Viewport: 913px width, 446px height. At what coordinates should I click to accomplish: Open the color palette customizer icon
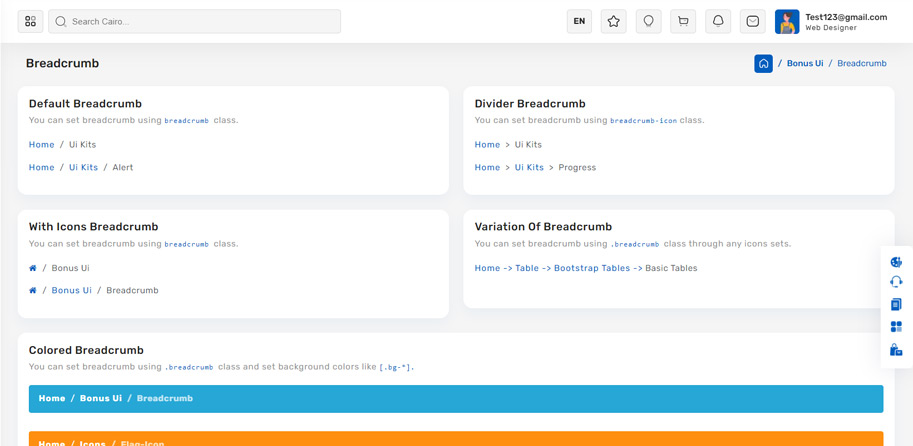click(x=896, y=262)
